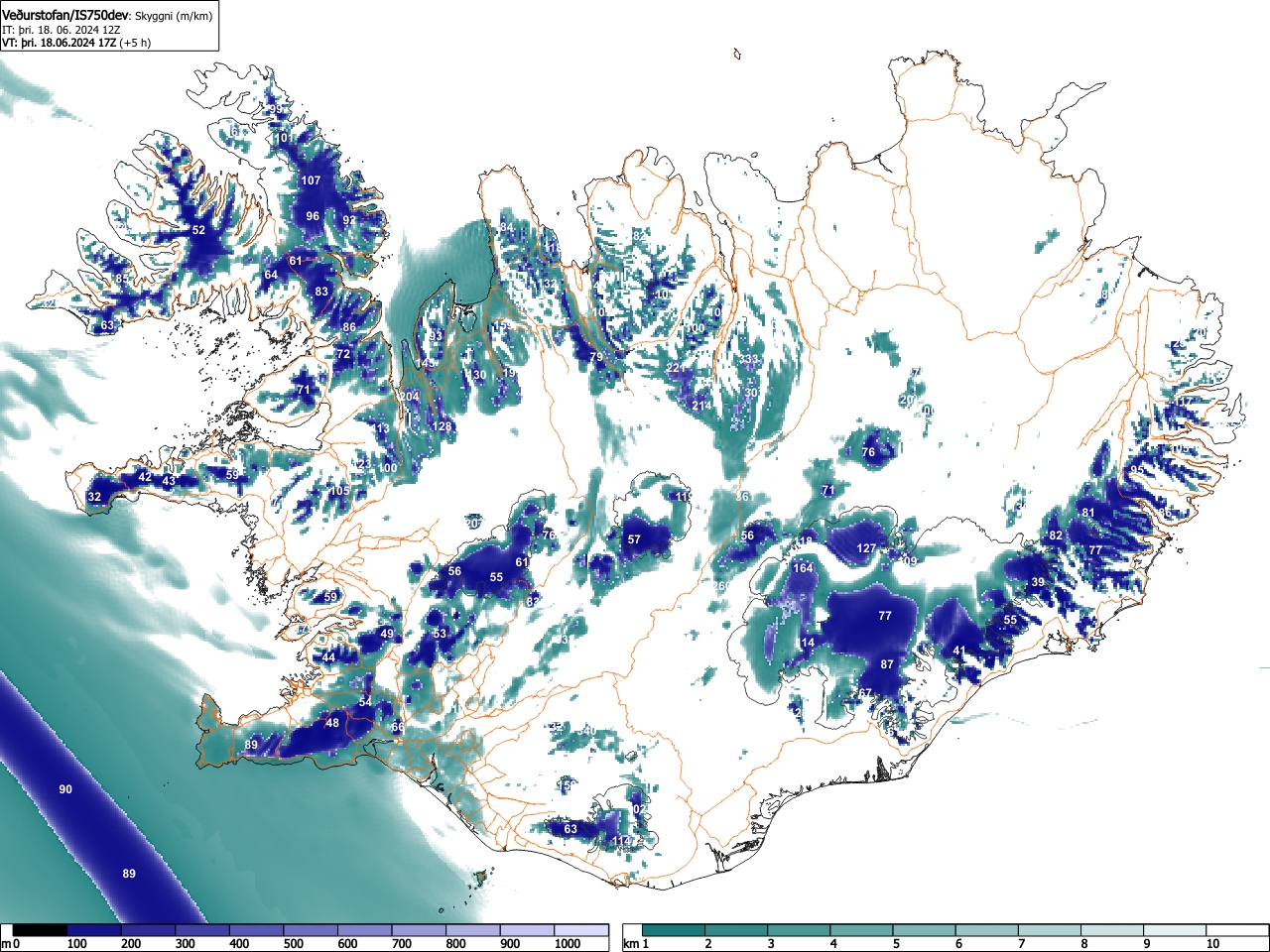
Task: Click the 10 label on the km legend
Action: point(1212,944)
